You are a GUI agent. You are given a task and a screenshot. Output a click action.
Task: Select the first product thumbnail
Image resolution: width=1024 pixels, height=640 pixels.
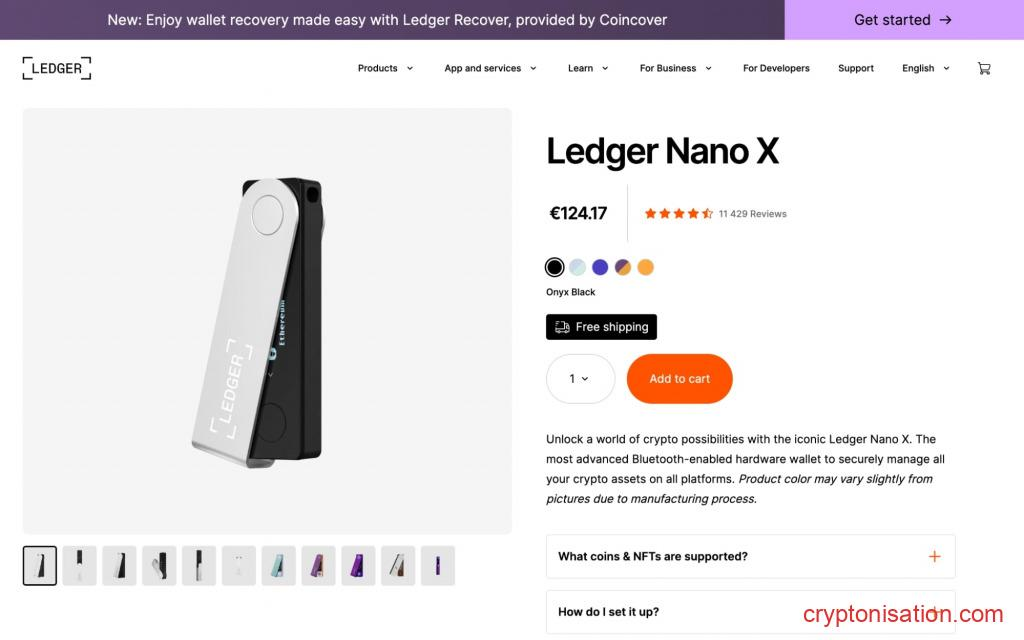coord(40,565)
